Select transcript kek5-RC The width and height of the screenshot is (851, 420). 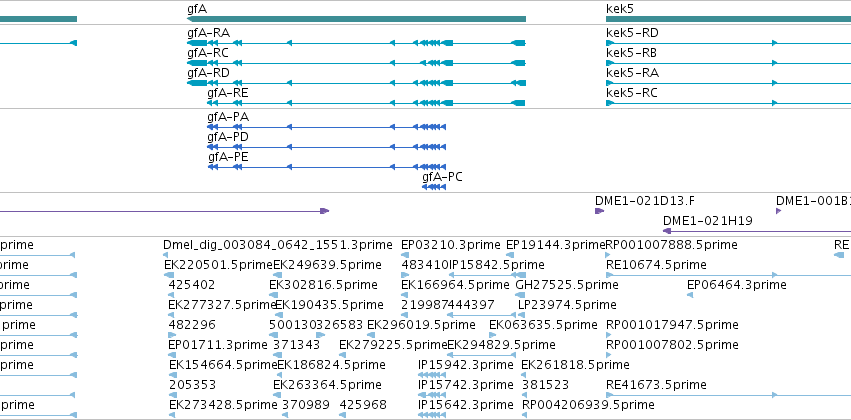pos(632,93)
